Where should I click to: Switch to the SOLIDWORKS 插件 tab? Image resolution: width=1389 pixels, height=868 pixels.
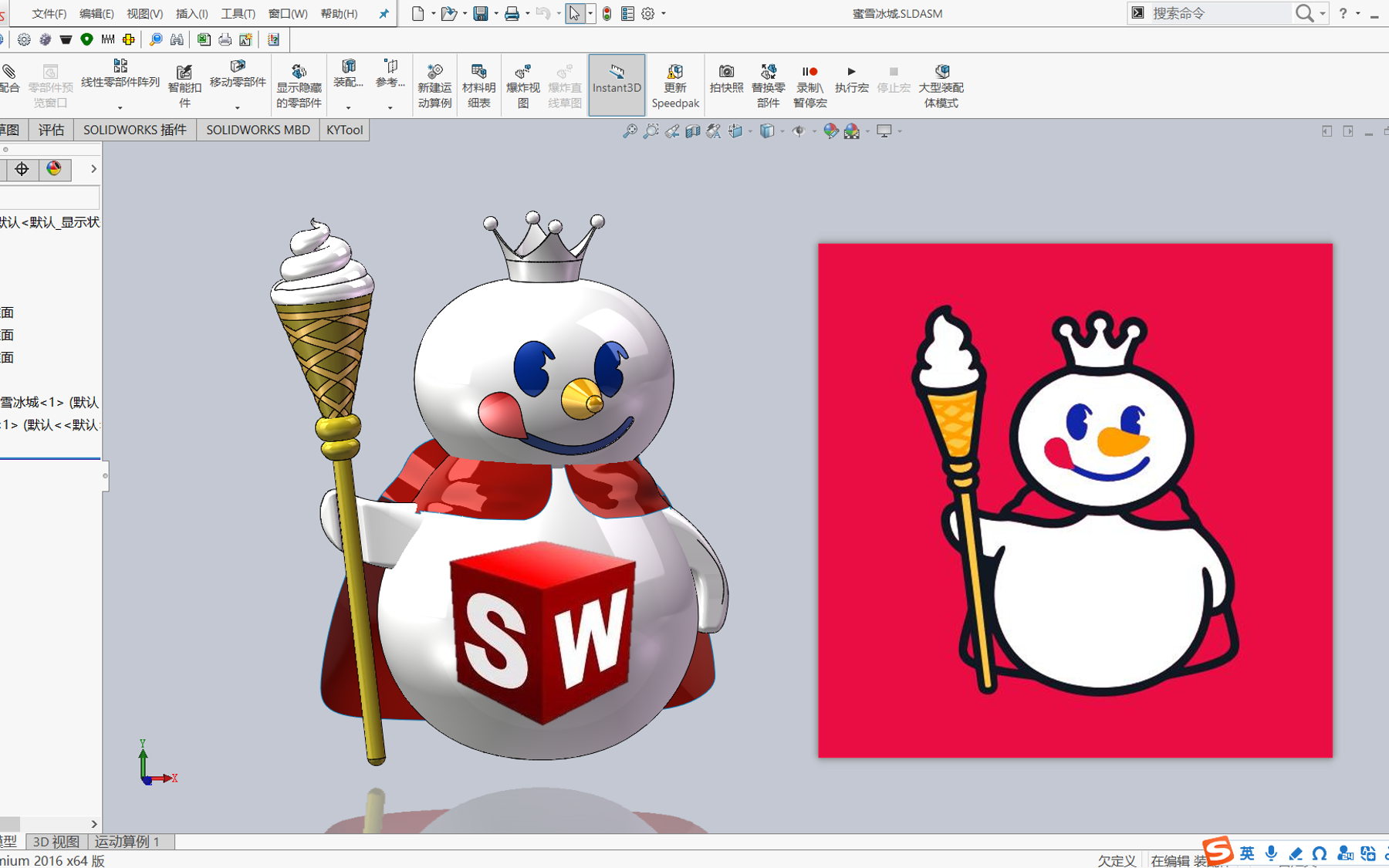tap(135, 130)
